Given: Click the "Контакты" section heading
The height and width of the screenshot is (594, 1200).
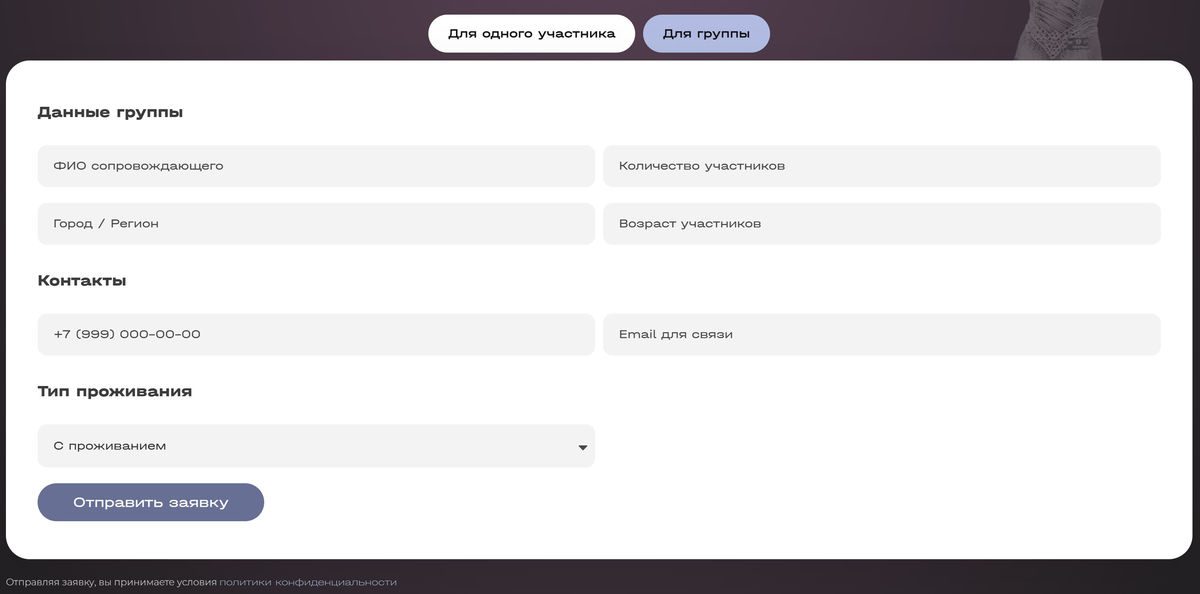Looking at the screenshot, I should [82, 281].
